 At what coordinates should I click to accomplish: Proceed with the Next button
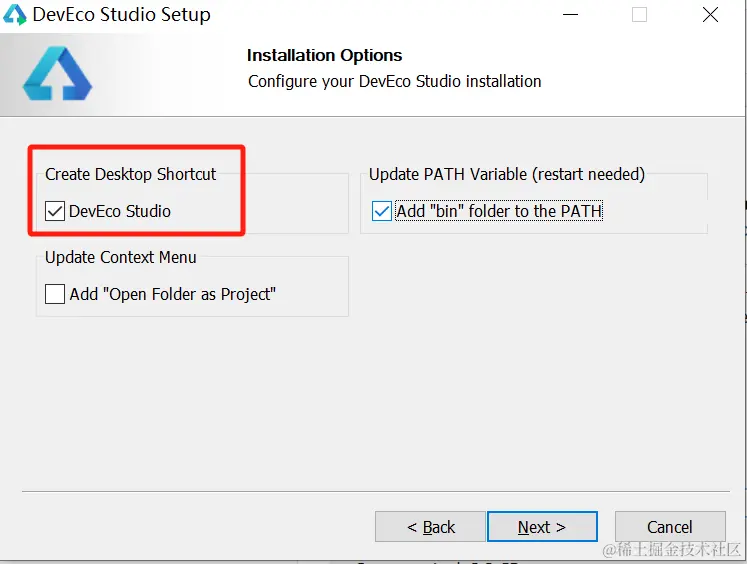[542, 527]
